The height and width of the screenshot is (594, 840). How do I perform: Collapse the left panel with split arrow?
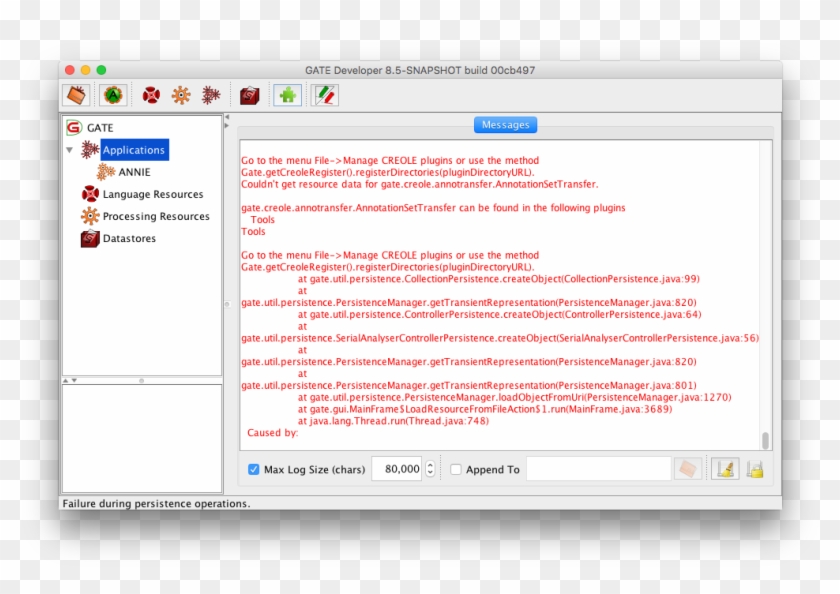click(227, 117)
